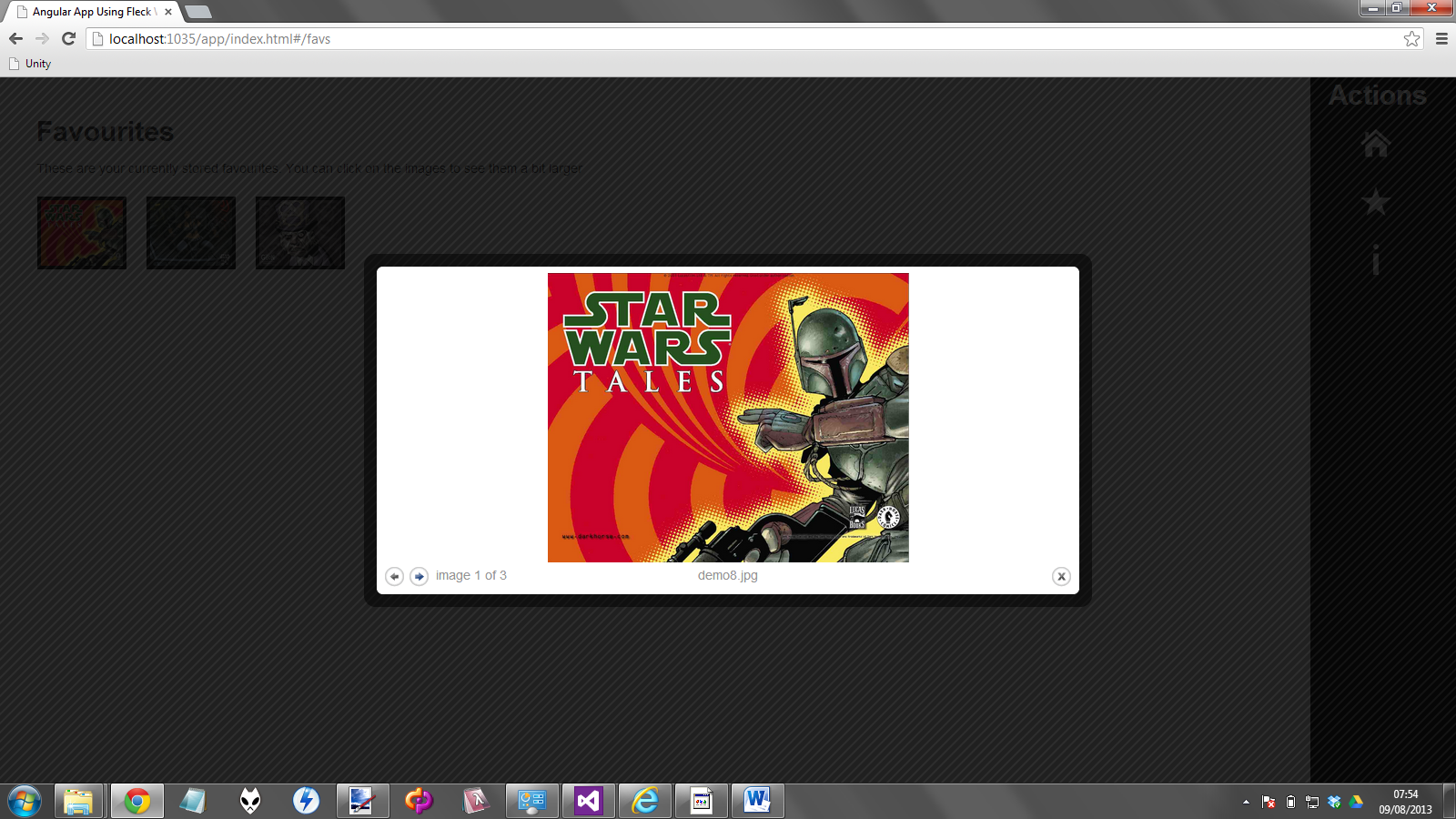Open the fox-face taskbar app
The width and height of the screenshot is (1456, 819).
(250, 802)
